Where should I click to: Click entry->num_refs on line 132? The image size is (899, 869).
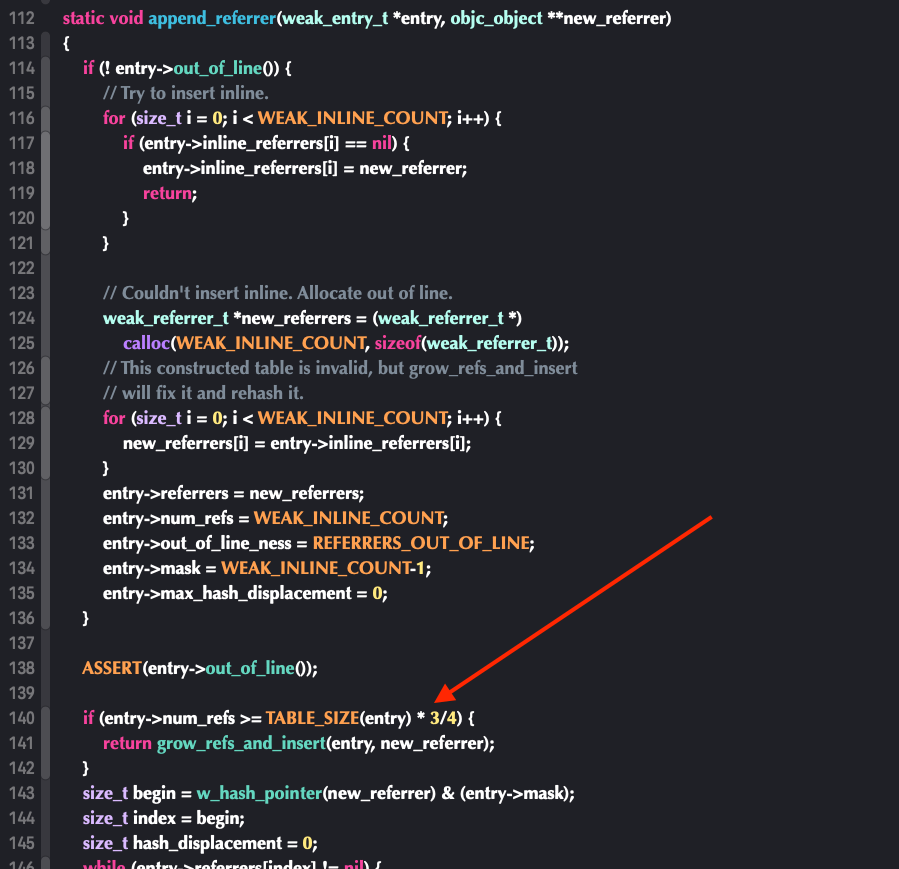tap(168, 518)
